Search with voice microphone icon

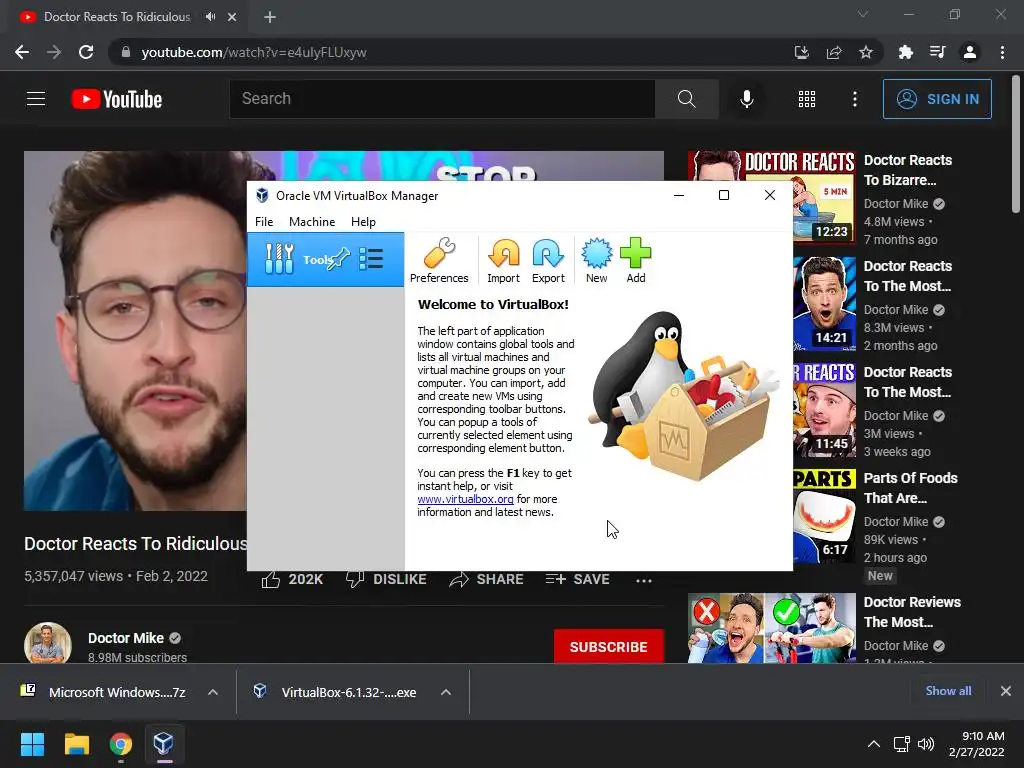(x=746, y=99)
